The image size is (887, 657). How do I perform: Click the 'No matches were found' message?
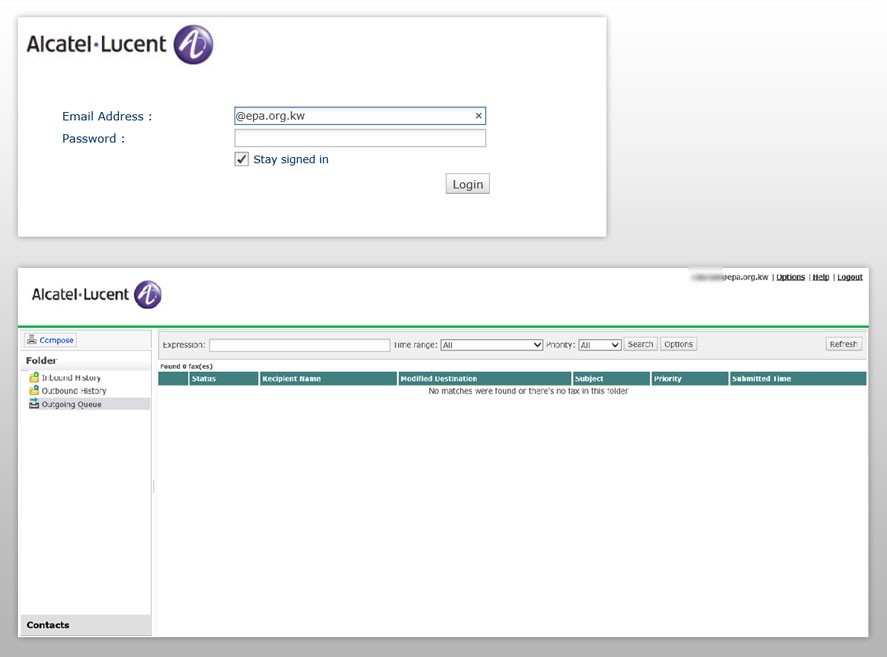[528, 391]
